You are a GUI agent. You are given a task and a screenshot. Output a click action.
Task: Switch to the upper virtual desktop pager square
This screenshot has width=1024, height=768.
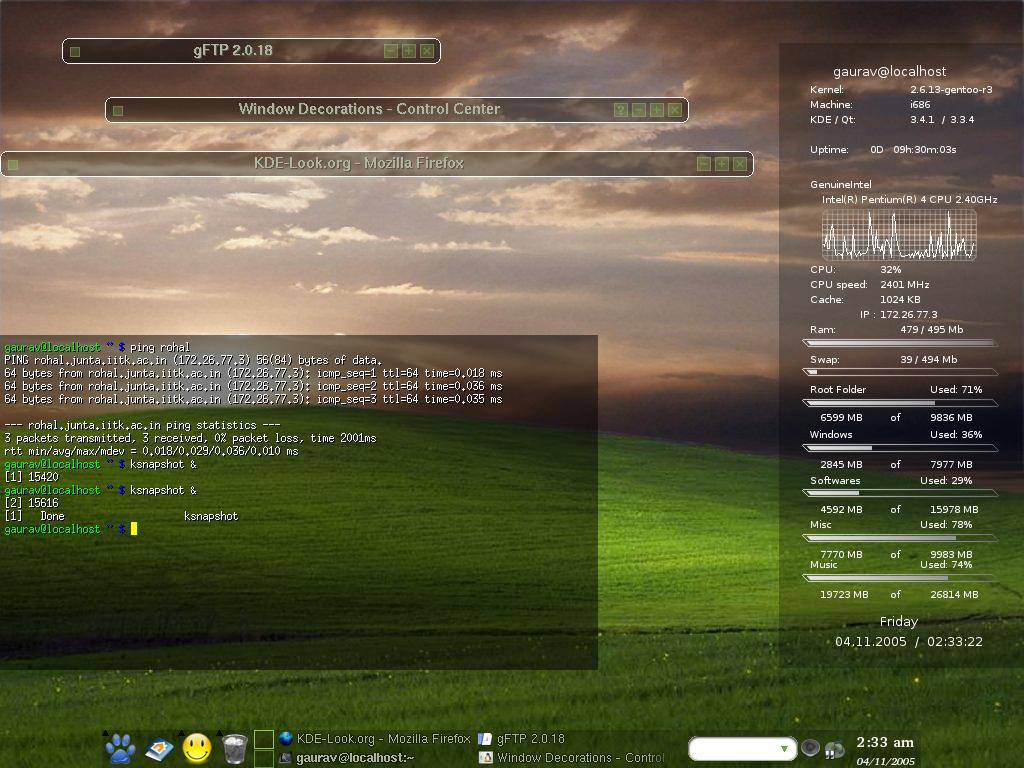pyautogui.click(x=264, y=739)
